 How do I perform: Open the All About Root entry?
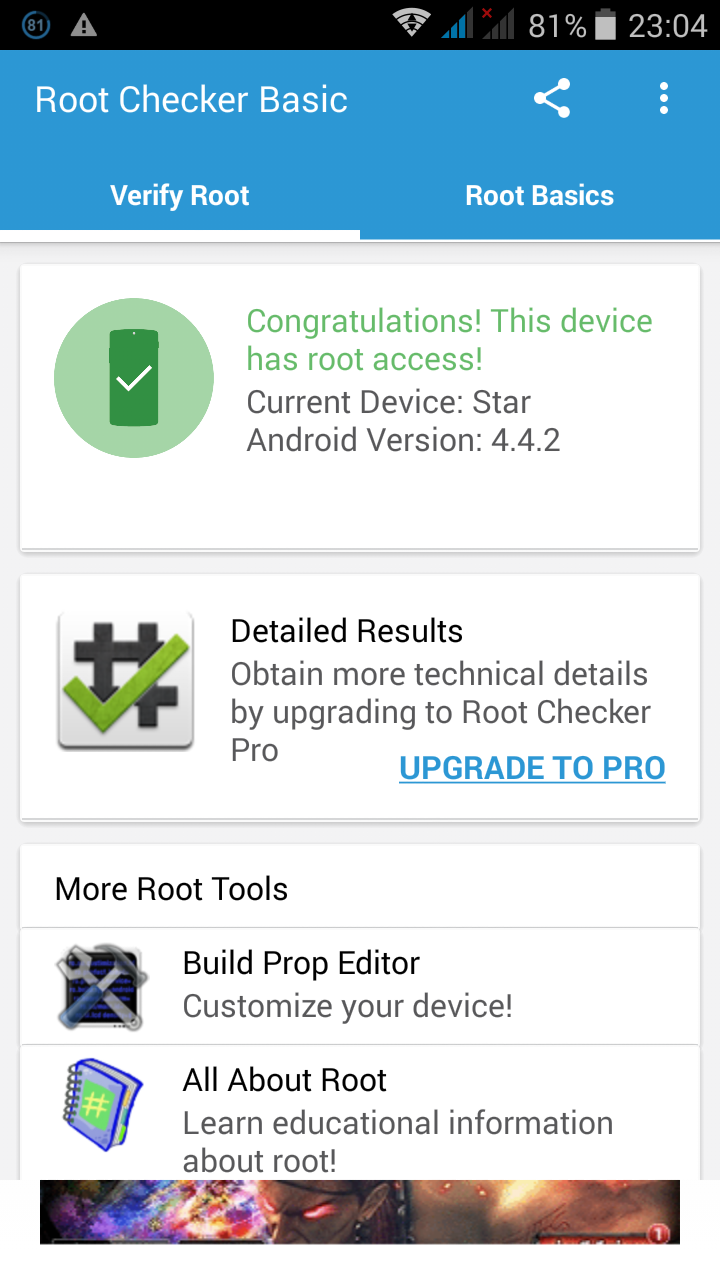(360, 1113)
